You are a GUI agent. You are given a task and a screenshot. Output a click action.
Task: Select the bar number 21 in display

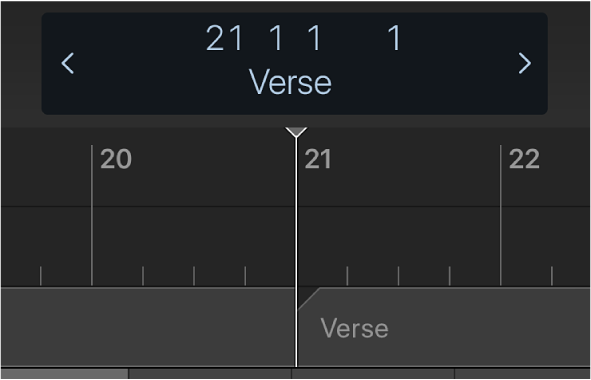tap(224, 38)
